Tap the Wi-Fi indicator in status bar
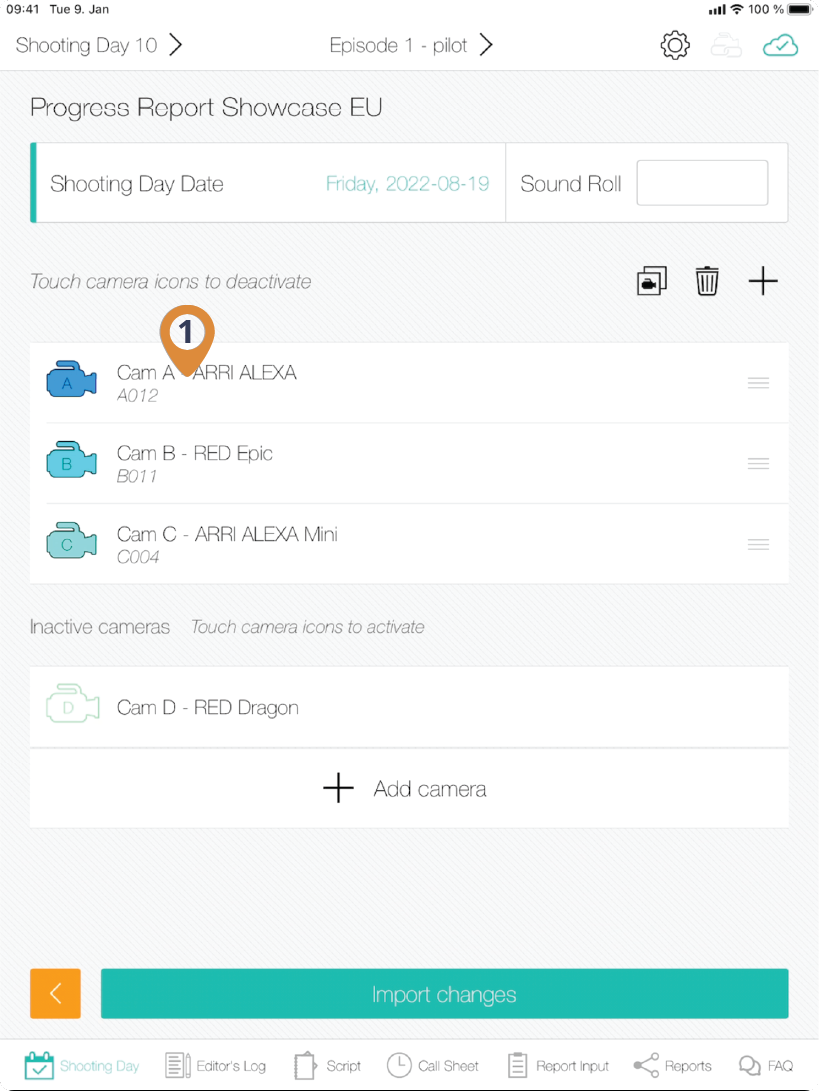Image resolution: width=819 pixels, height=1091 pixels. click(737, 10)
